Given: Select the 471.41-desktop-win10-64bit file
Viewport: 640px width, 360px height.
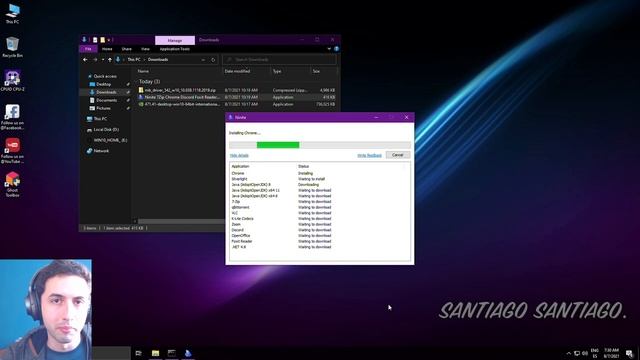Looking at the screenshot, I should 236,104.
